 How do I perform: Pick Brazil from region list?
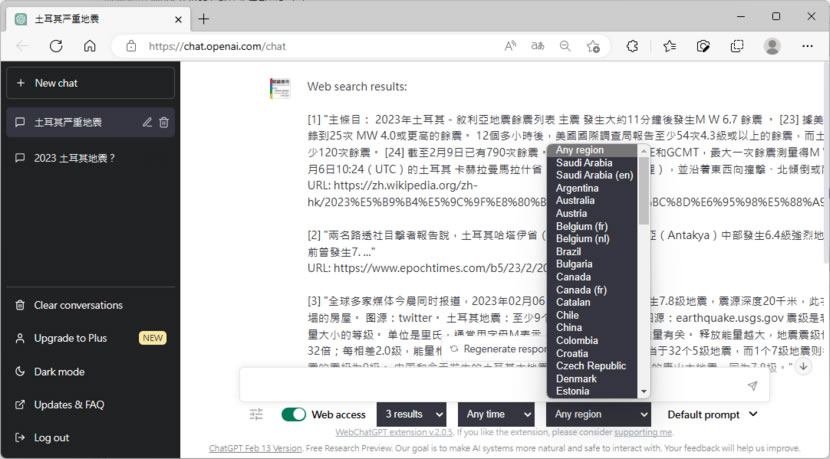coord(594,251)
